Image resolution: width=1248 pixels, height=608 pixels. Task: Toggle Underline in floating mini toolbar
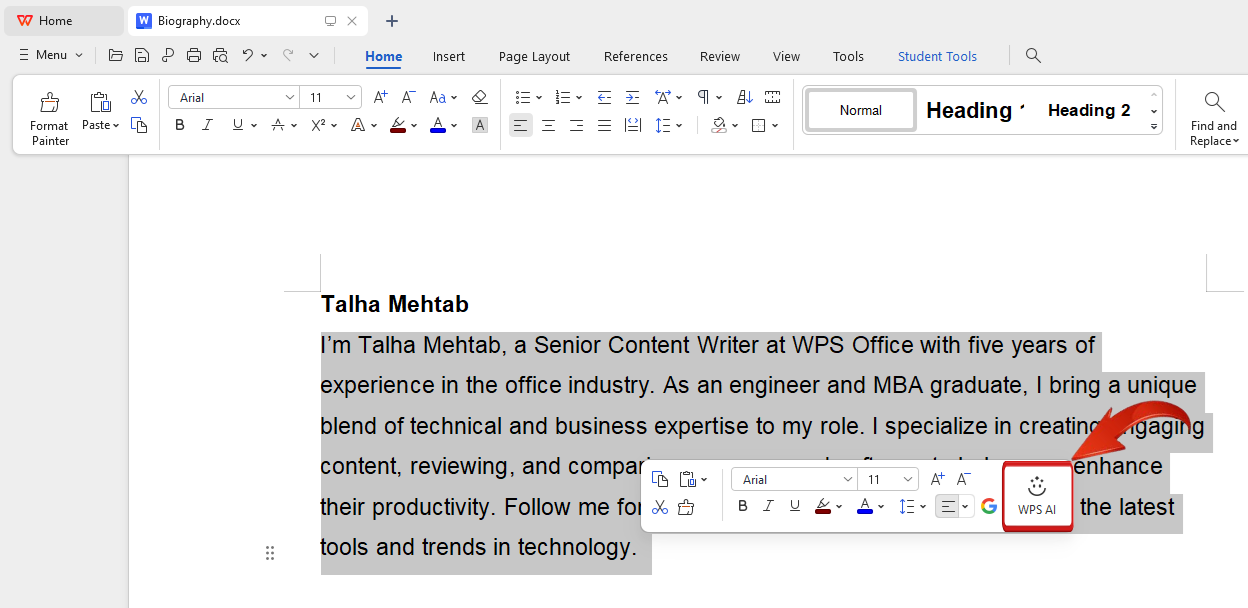pyautogui.click(x=795, y=506)
